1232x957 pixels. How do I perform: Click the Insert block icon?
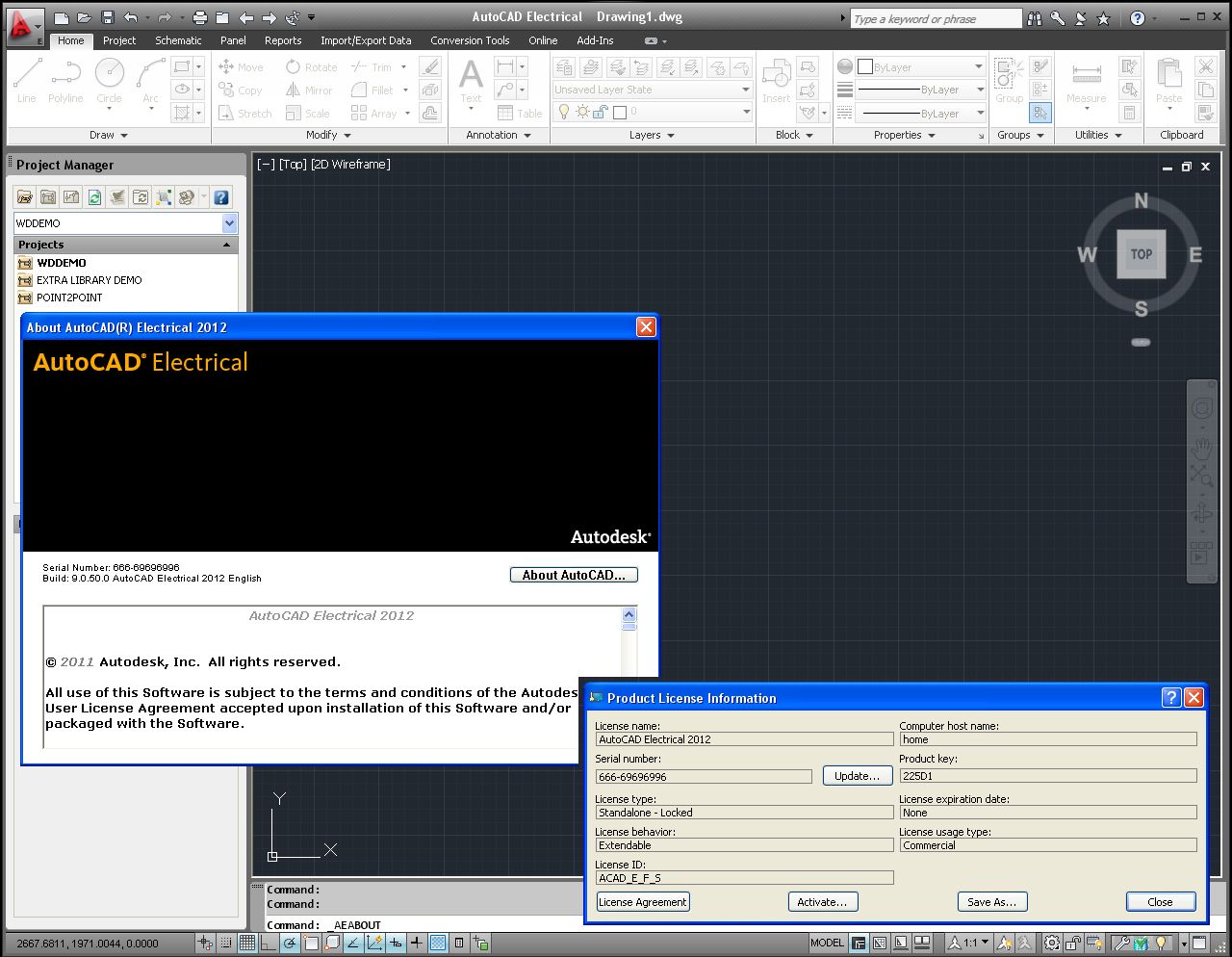pos(776,79)
